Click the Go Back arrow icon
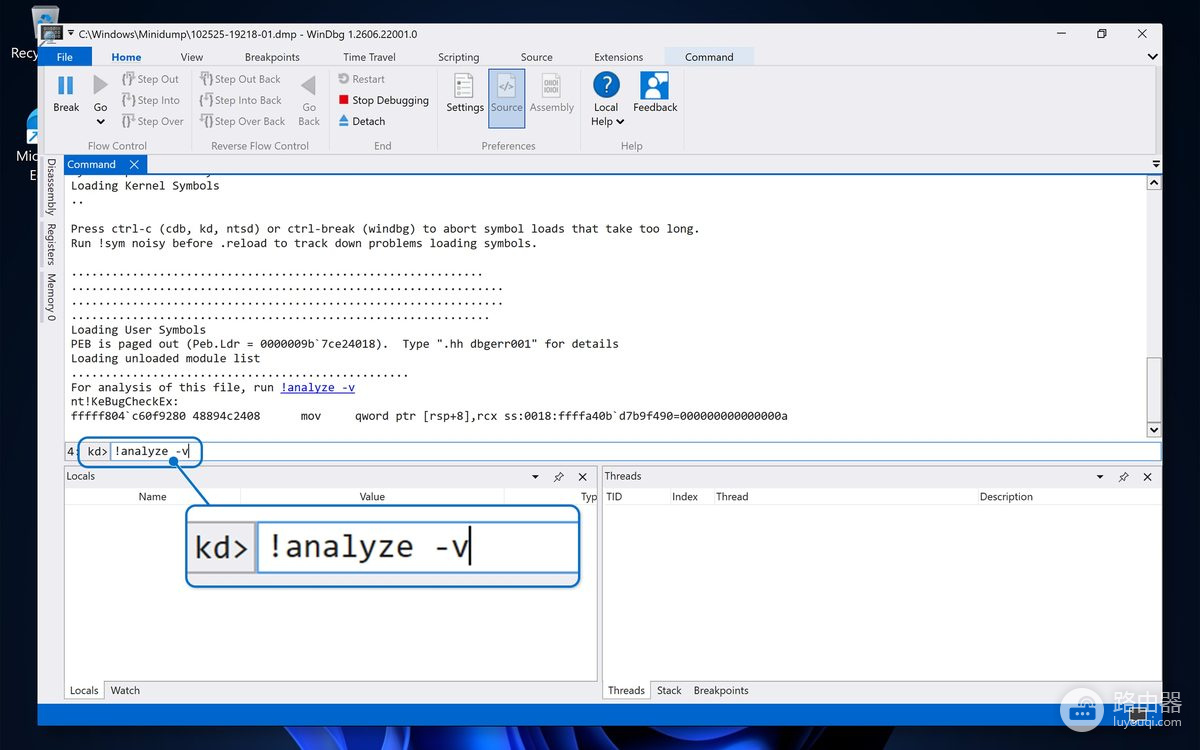 pos(309,86)
